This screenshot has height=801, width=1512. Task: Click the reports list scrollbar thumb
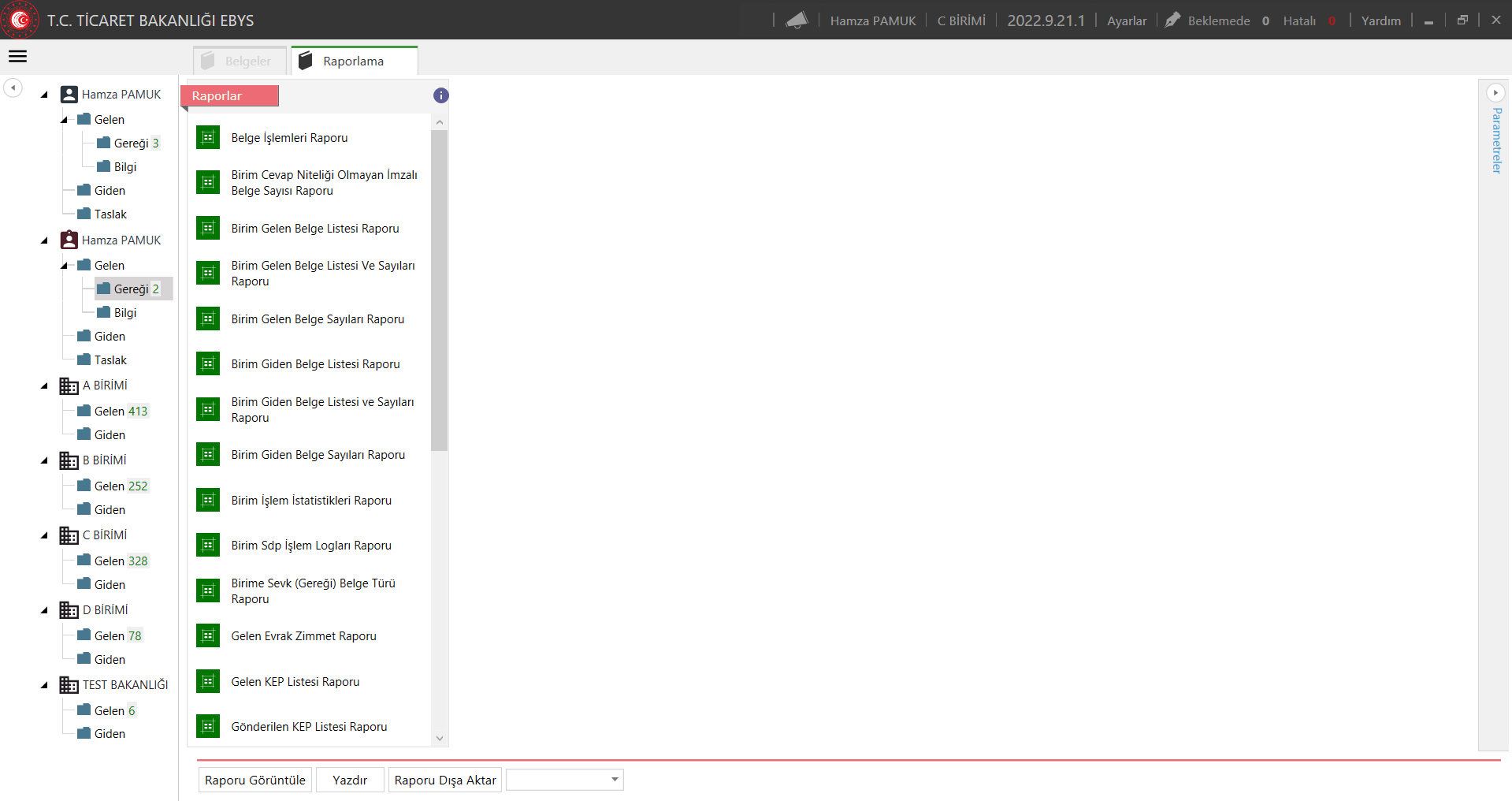pyautogui.click(x=440, y=290)
